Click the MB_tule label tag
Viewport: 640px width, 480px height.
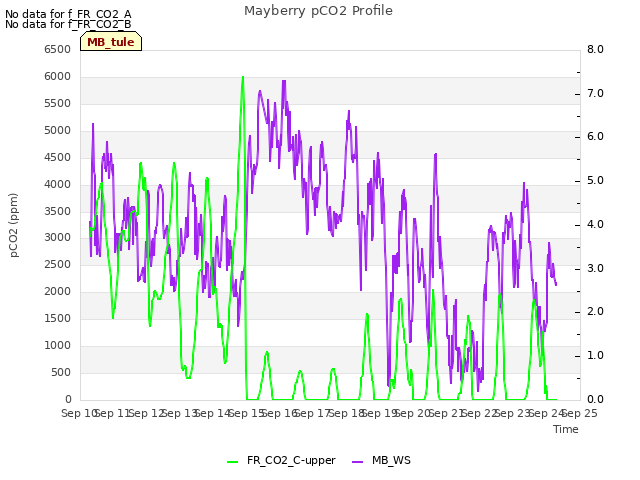(x=111, y=42)
